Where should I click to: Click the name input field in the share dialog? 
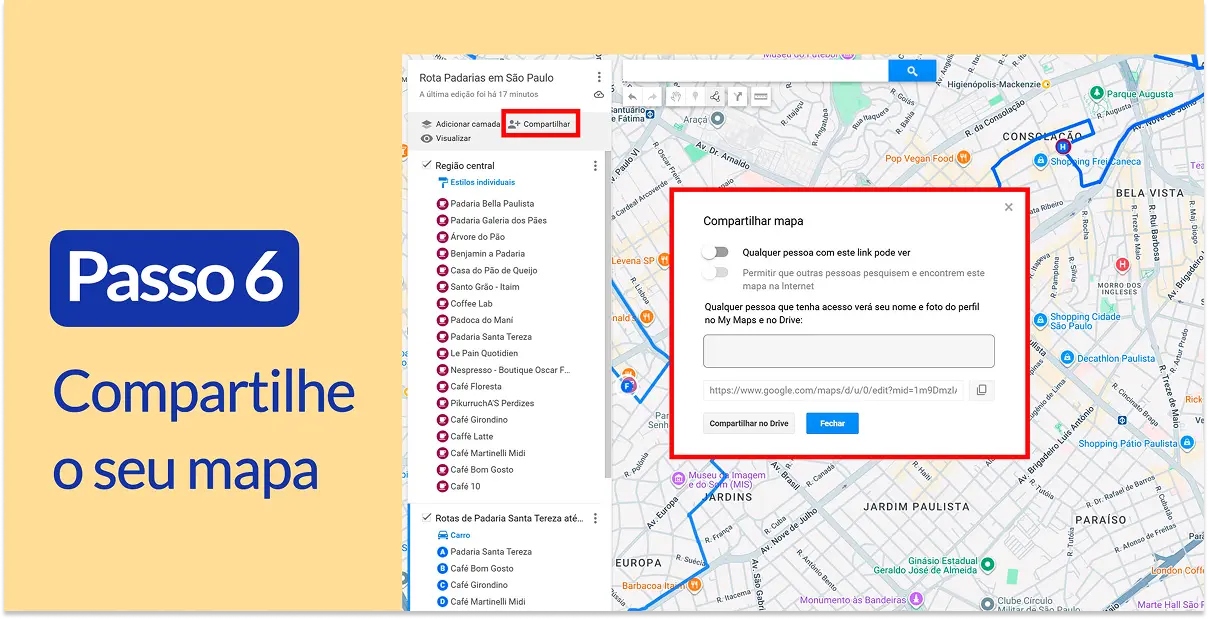pos(848,351)
